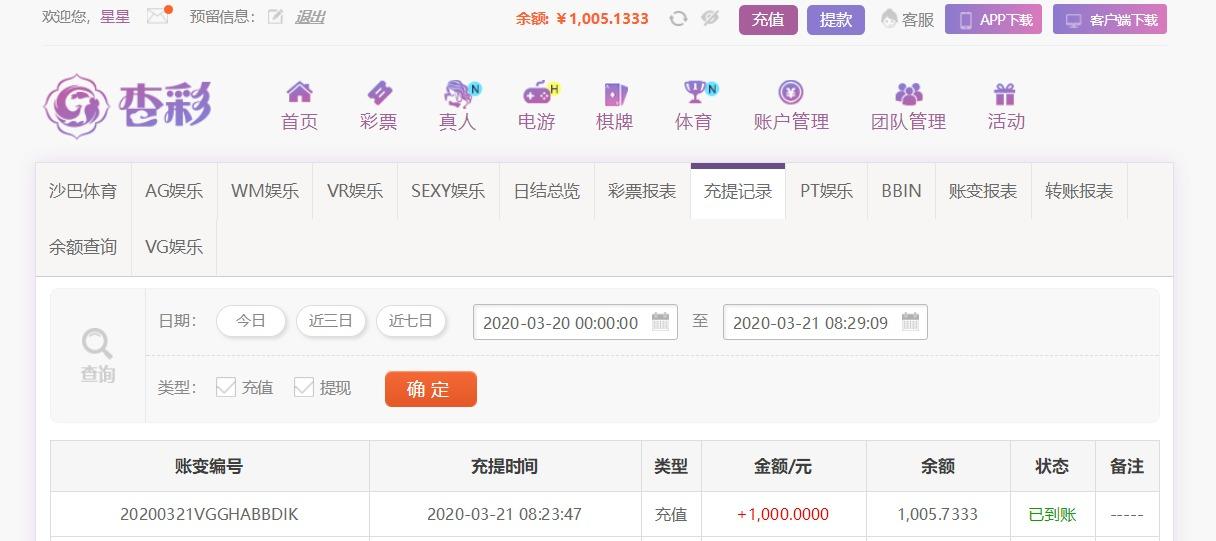Click the 退出 logout link
Viewport: 1216px width, 541px height.
click(310, 17)
